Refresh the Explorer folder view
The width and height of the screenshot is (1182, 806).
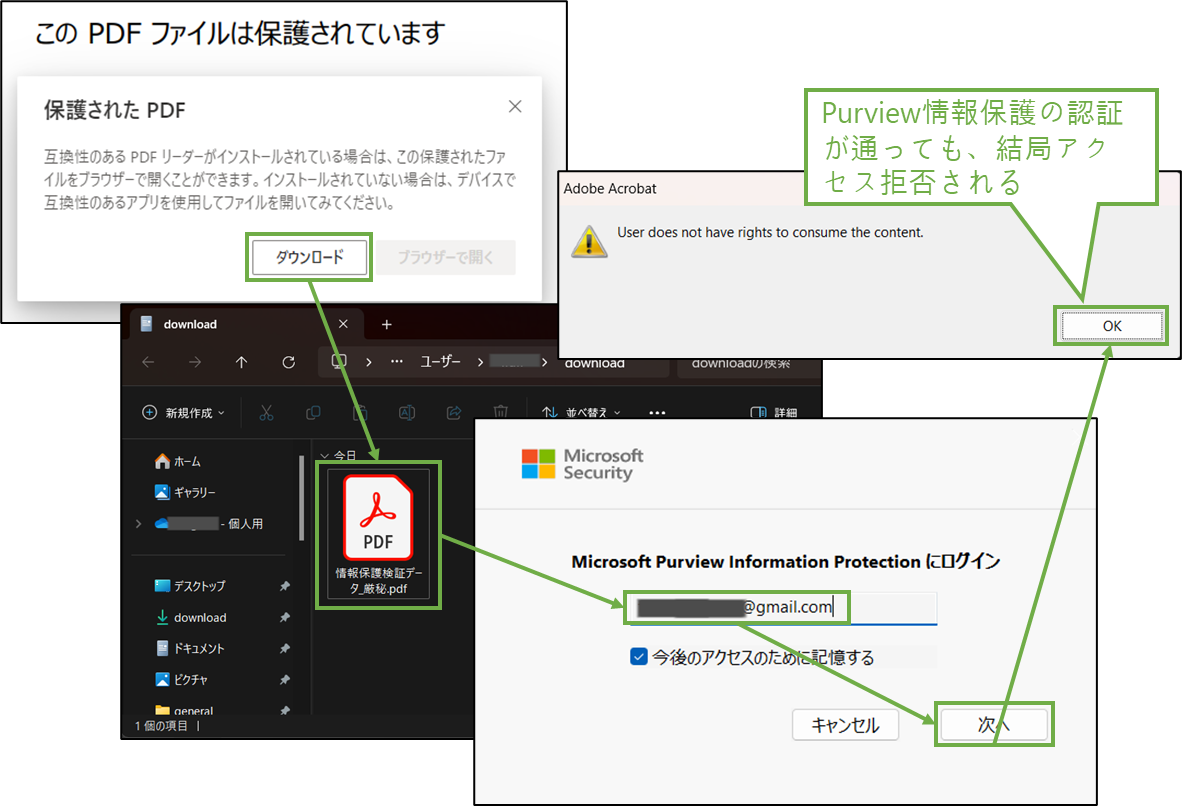tap(289, 363)
